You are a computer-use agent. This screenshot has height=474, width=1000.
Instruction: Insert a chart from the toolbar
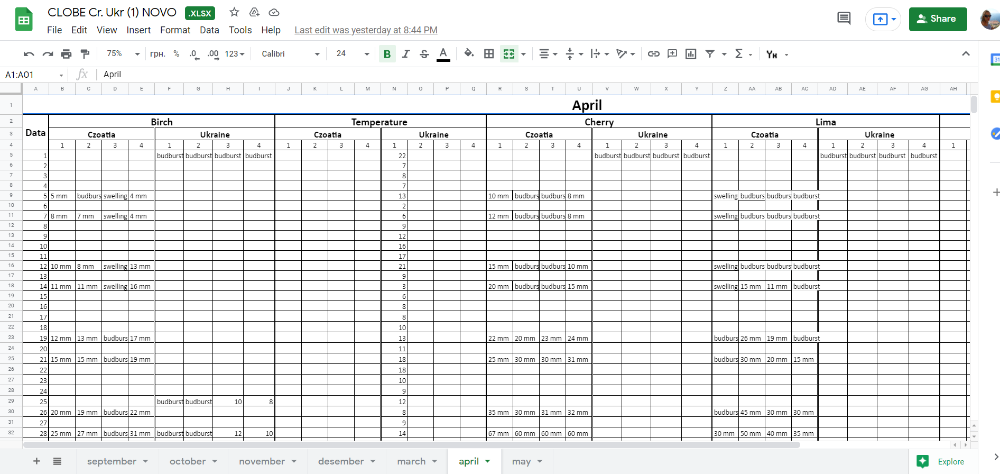pyautogui.click(x=690, y=54)
